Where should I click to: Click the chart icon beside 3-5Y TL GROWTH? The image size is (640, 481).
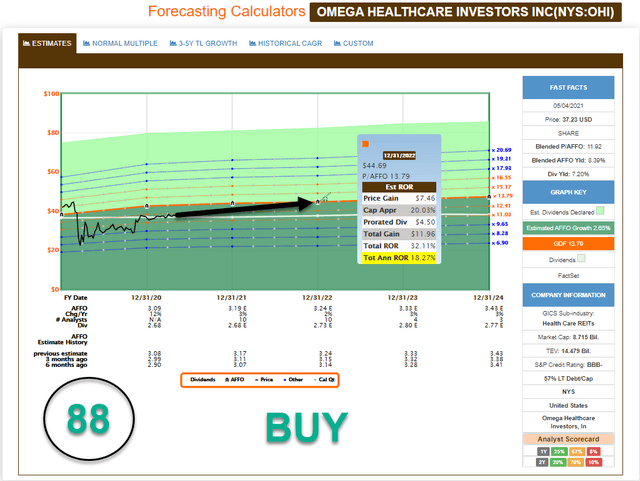click(173, 43)
